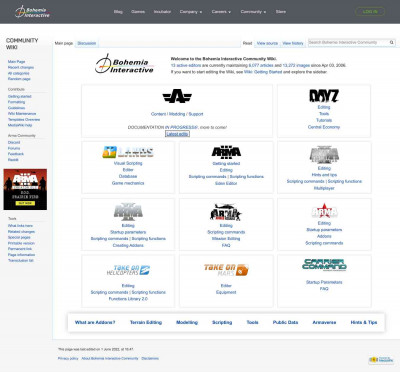
Task: Click the LOG IN button
Action: [370, 12]
